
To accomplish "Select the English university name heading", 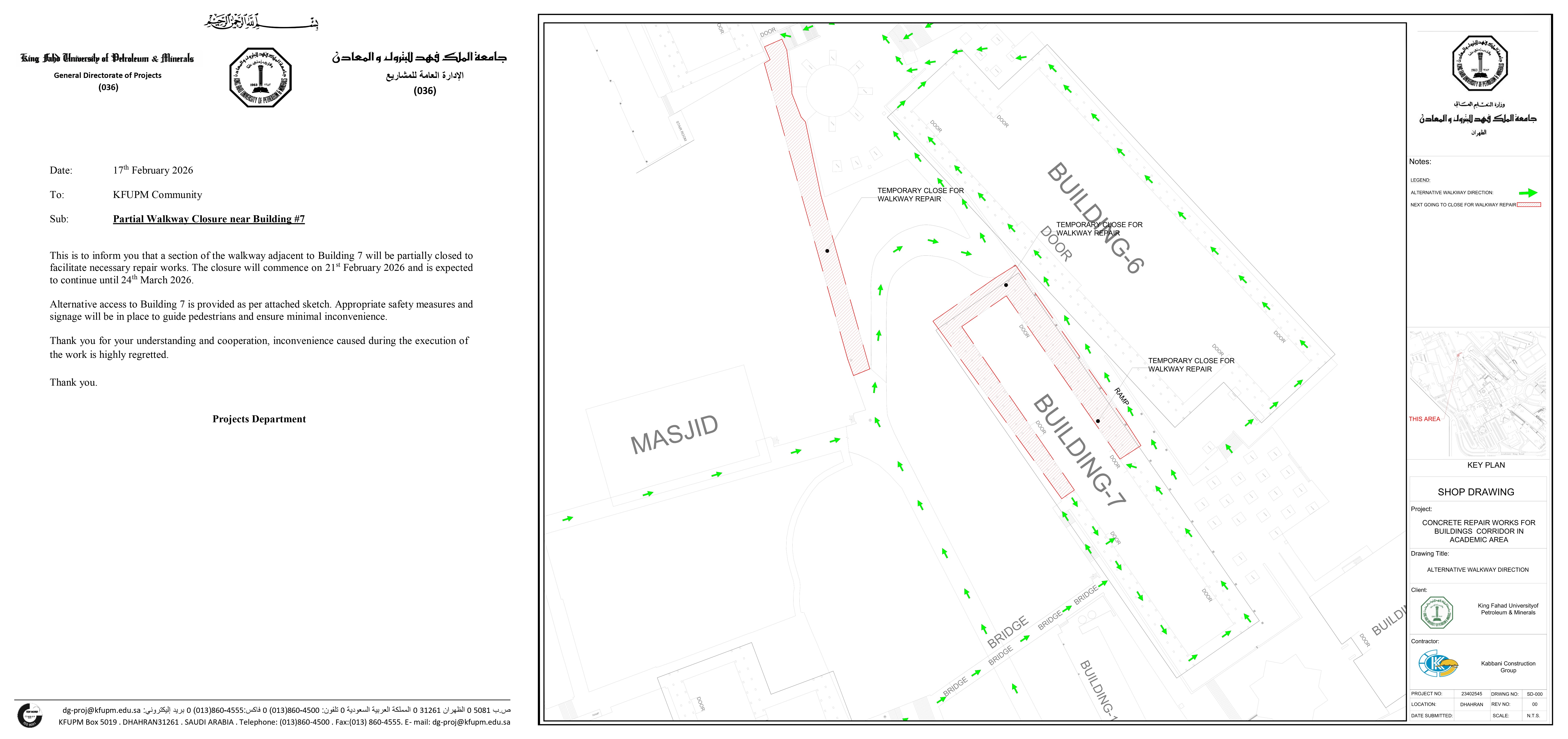I will click(107, 58).
